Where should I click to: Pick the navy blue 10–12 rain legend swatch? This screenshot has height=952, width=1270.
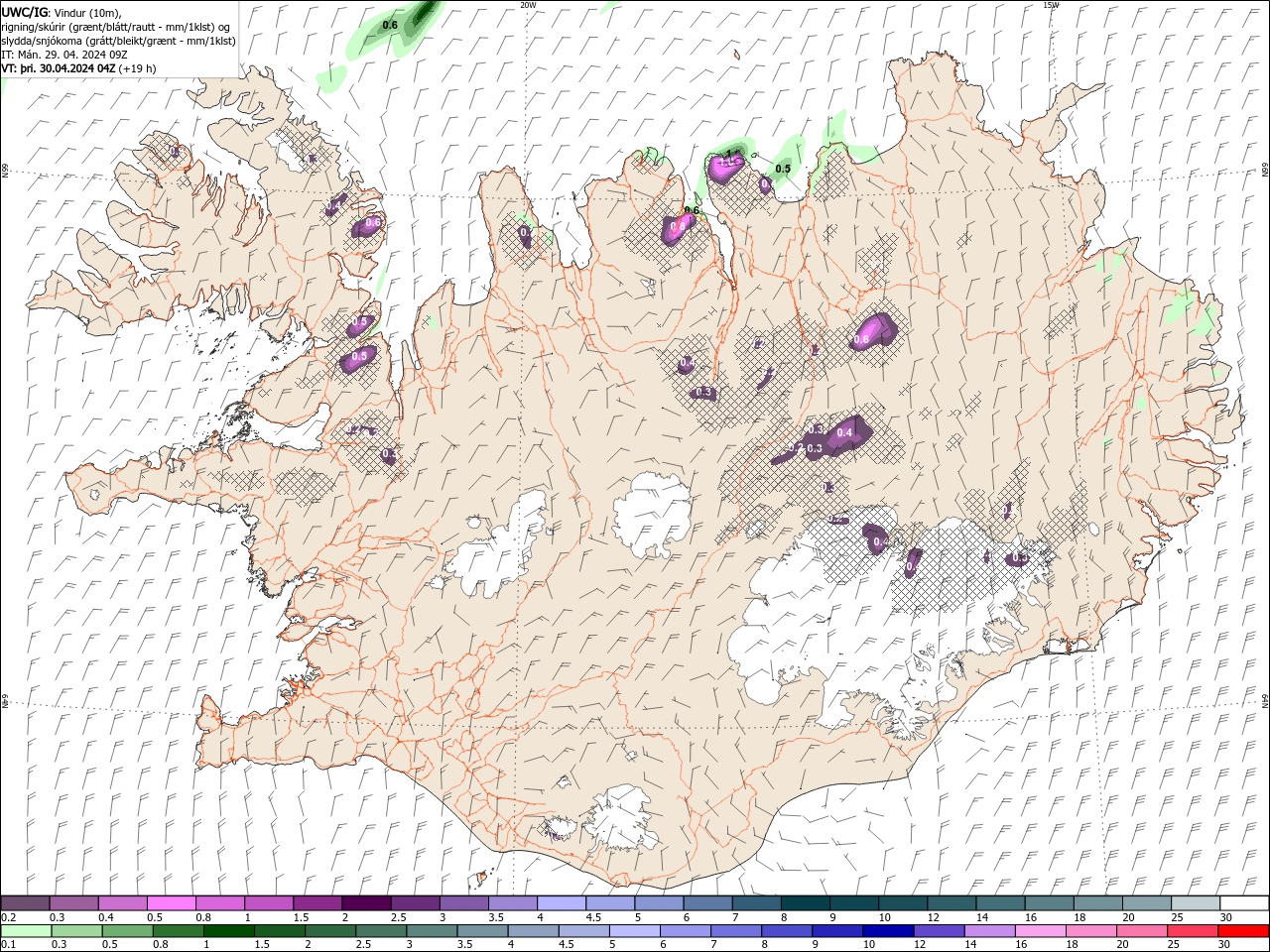point(887,931)
